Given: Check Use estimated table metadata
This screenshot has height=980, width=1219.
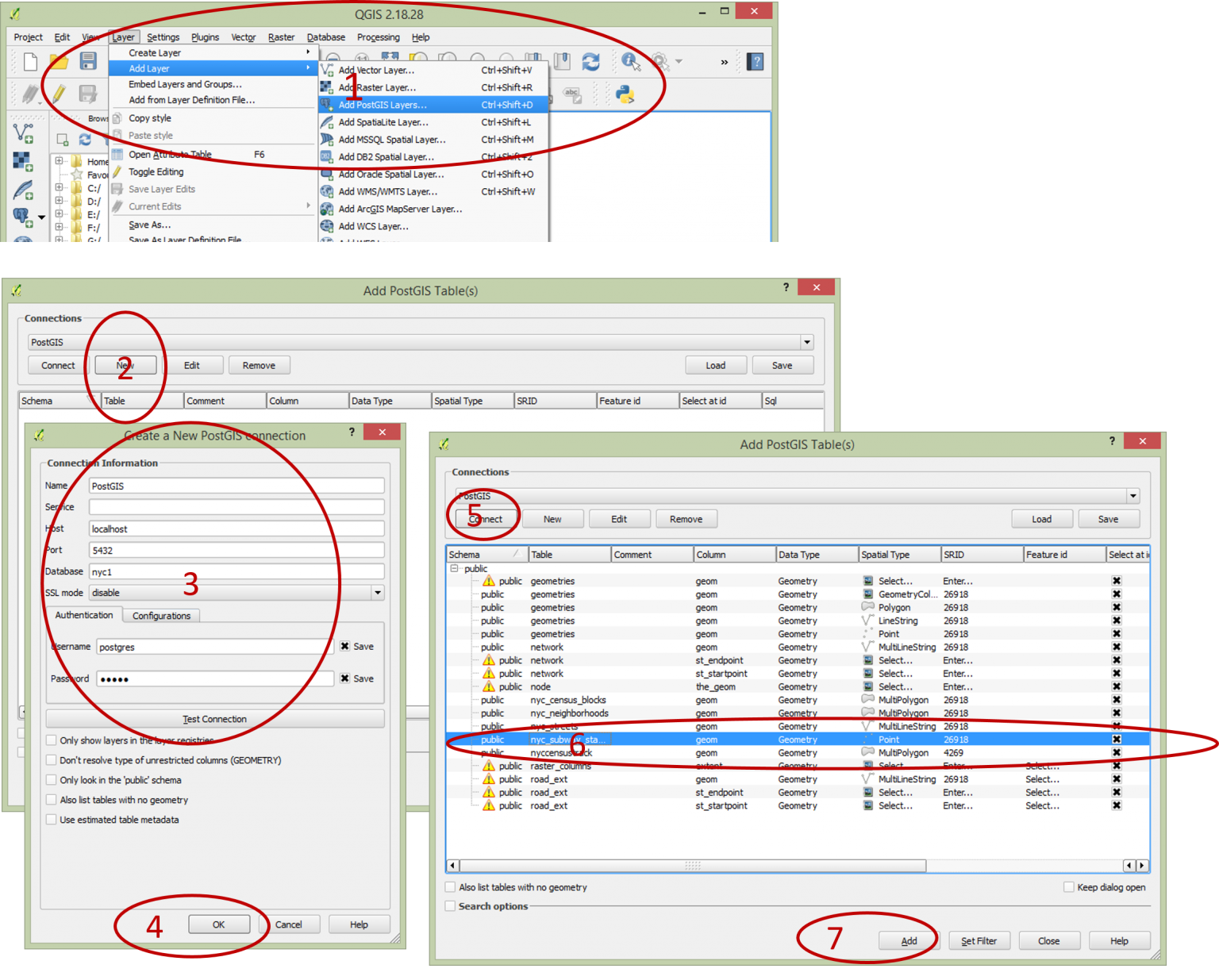Looking at the screenshot, I should pos(52,820).
